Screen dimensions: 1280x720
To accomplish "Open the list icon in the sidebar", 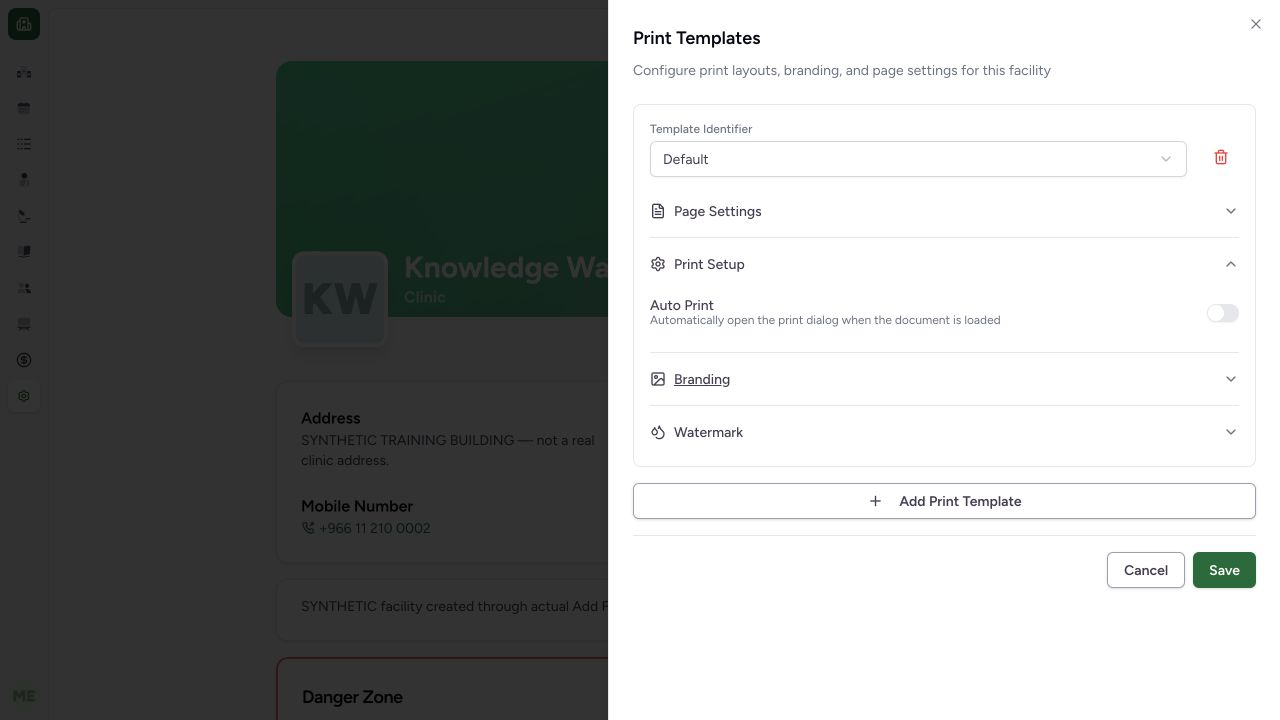I will point(24,144).
